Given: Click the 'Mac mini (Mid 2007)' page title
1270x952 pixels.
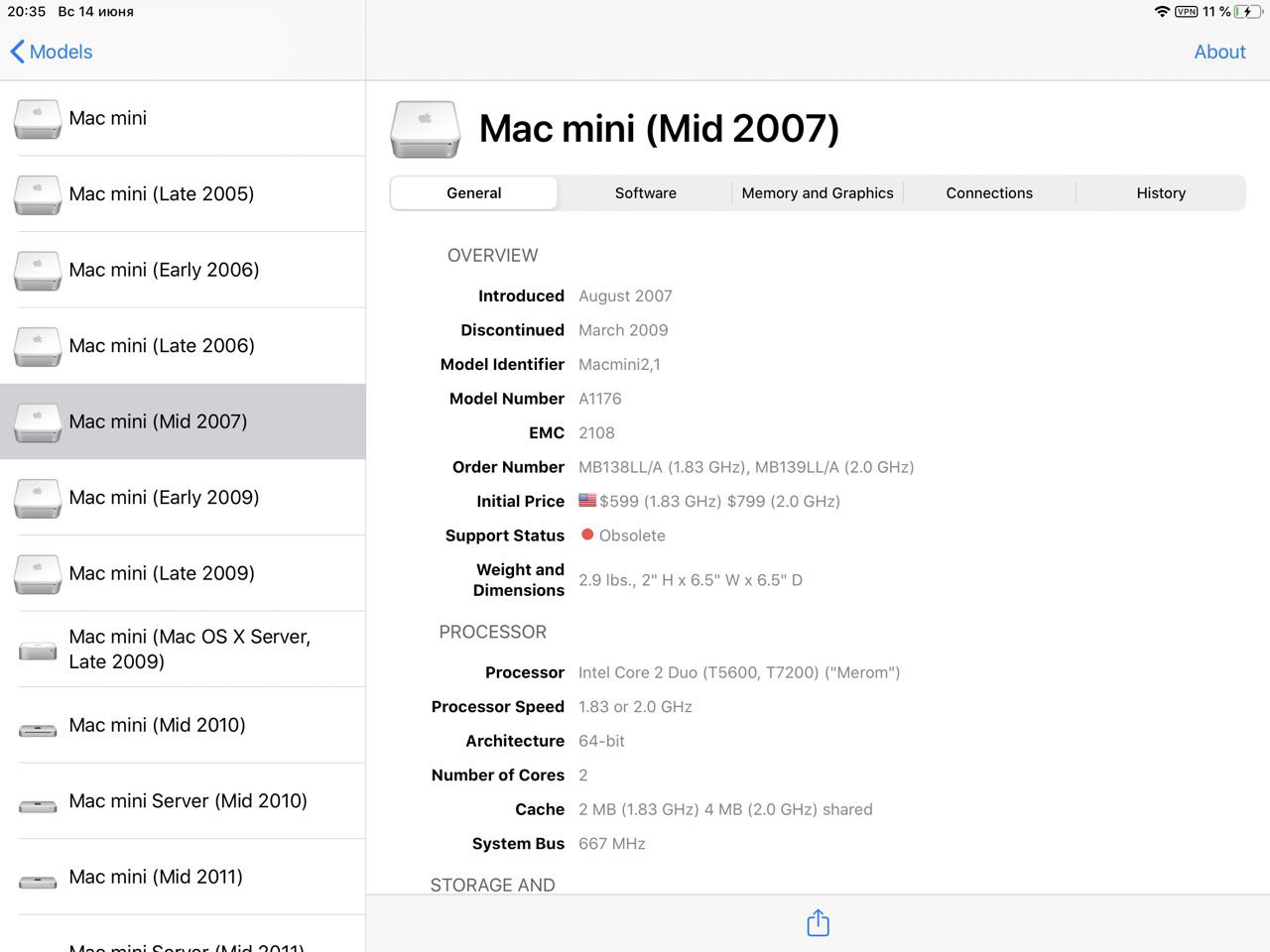Looking at the screenshot, I should (659, 129).
